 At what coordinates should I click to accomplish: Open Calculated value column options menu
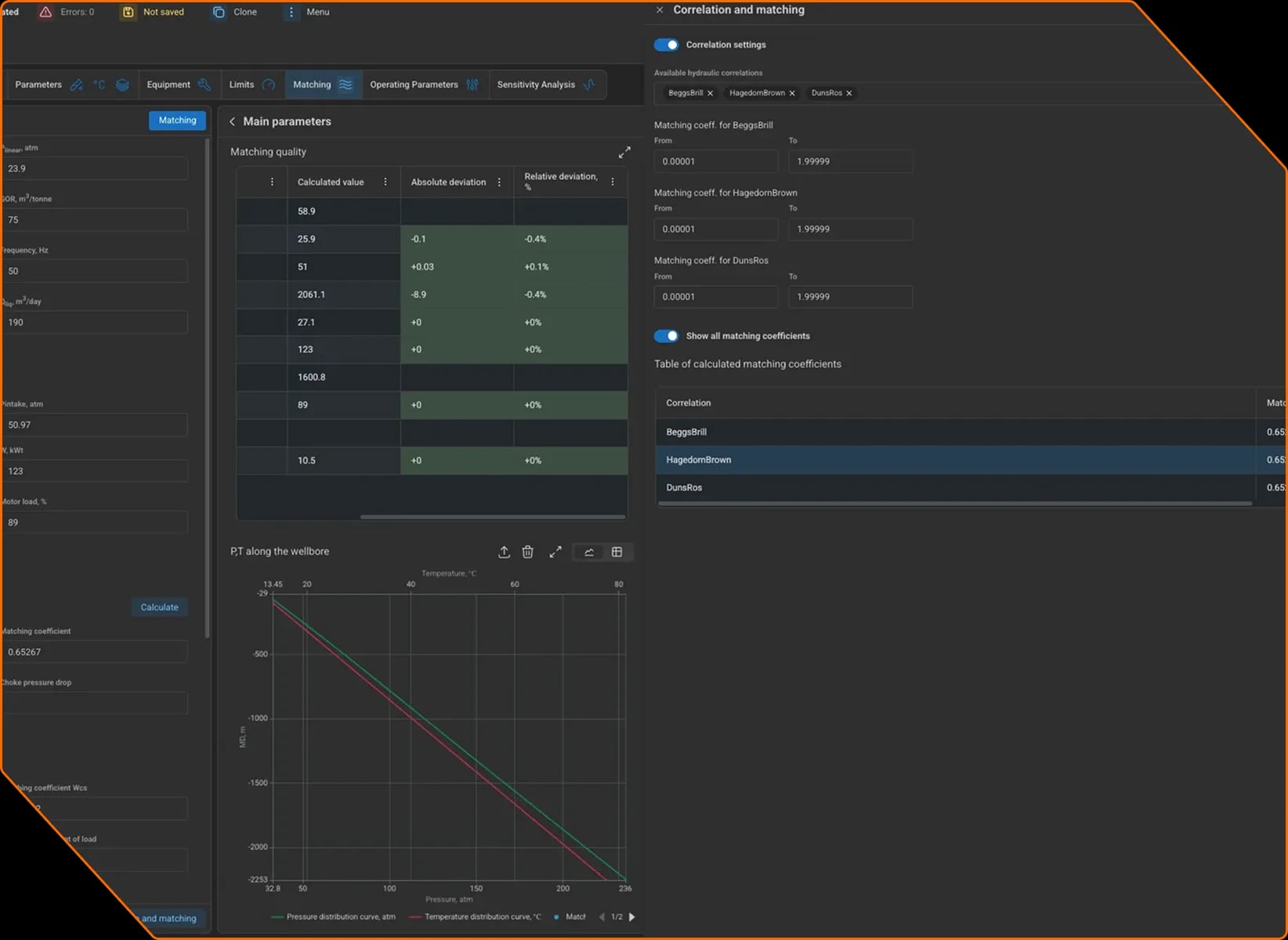coord(385,182)
